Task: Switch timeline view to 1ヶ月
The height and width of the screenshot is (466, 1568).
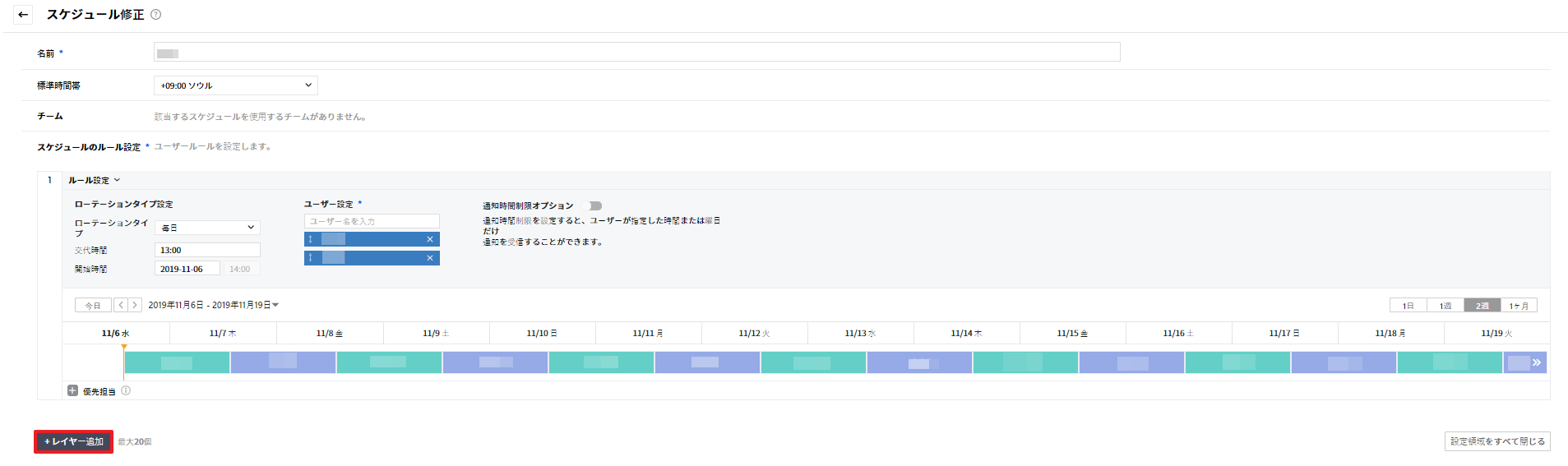Action: [1518, 306]
